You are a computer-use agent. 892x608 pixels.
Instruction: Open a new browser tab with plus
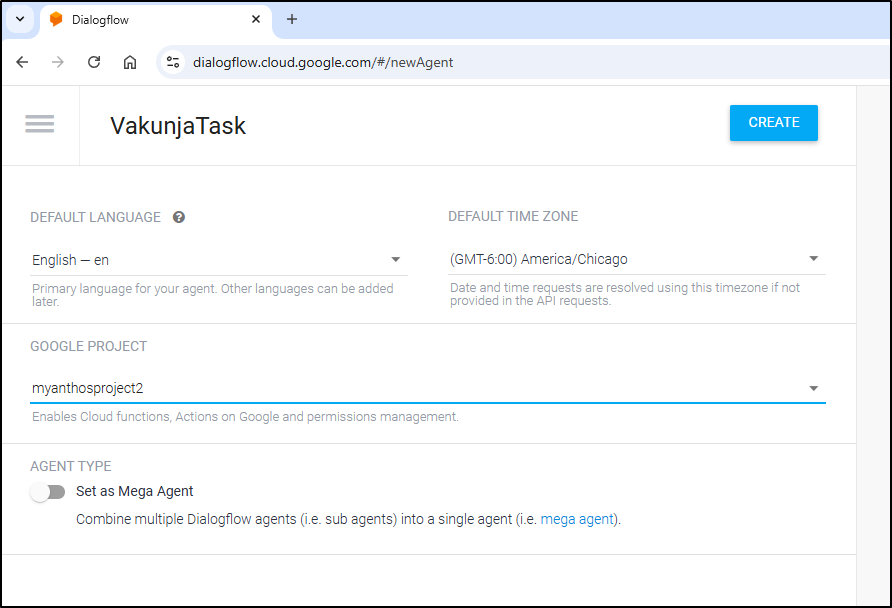[292, 19]
